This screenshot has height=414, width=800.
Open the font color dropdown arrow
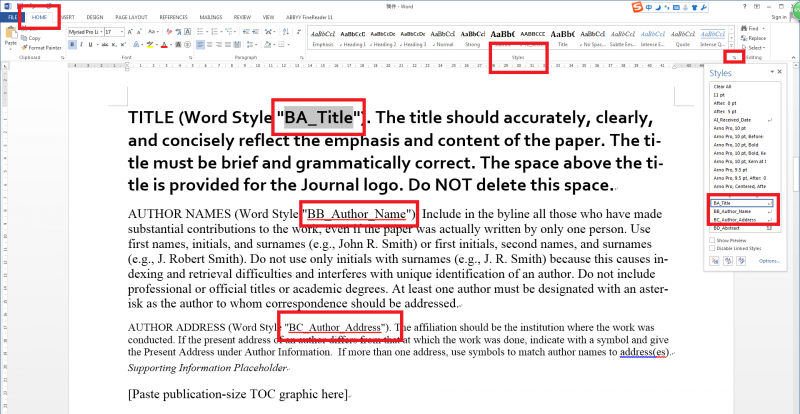[171, 45]
